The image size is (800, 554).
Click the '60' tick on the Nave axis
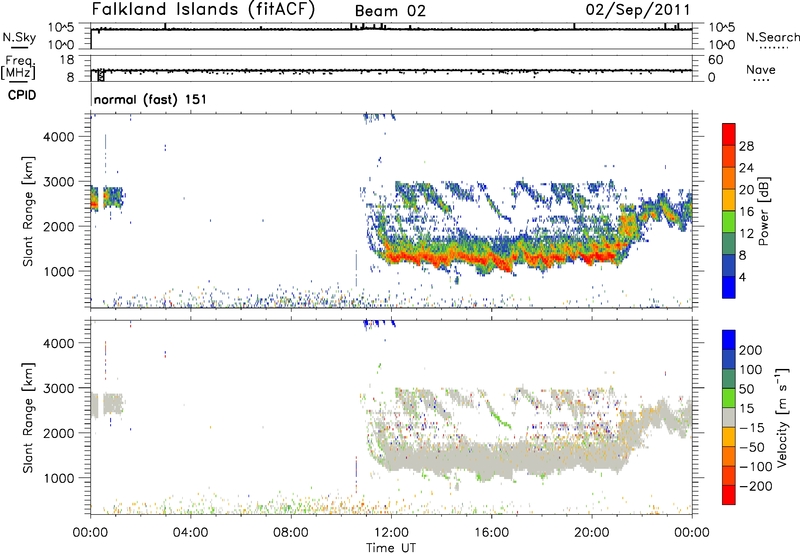coord(716,60)
